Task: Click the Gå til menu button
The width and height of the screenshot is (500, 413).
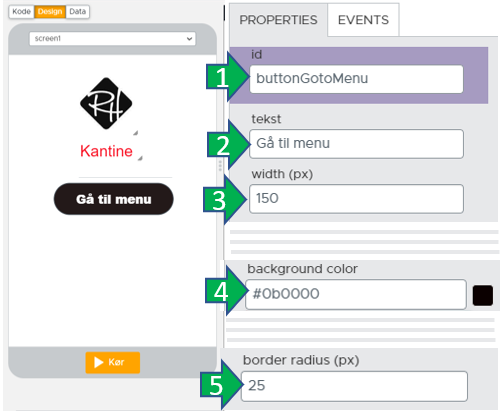Action: click(114, 199)
